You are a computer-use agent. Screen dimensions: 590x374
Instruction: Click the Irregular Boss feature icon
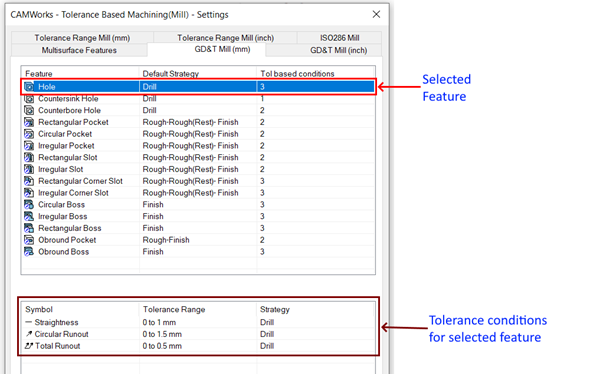[29, 216]
